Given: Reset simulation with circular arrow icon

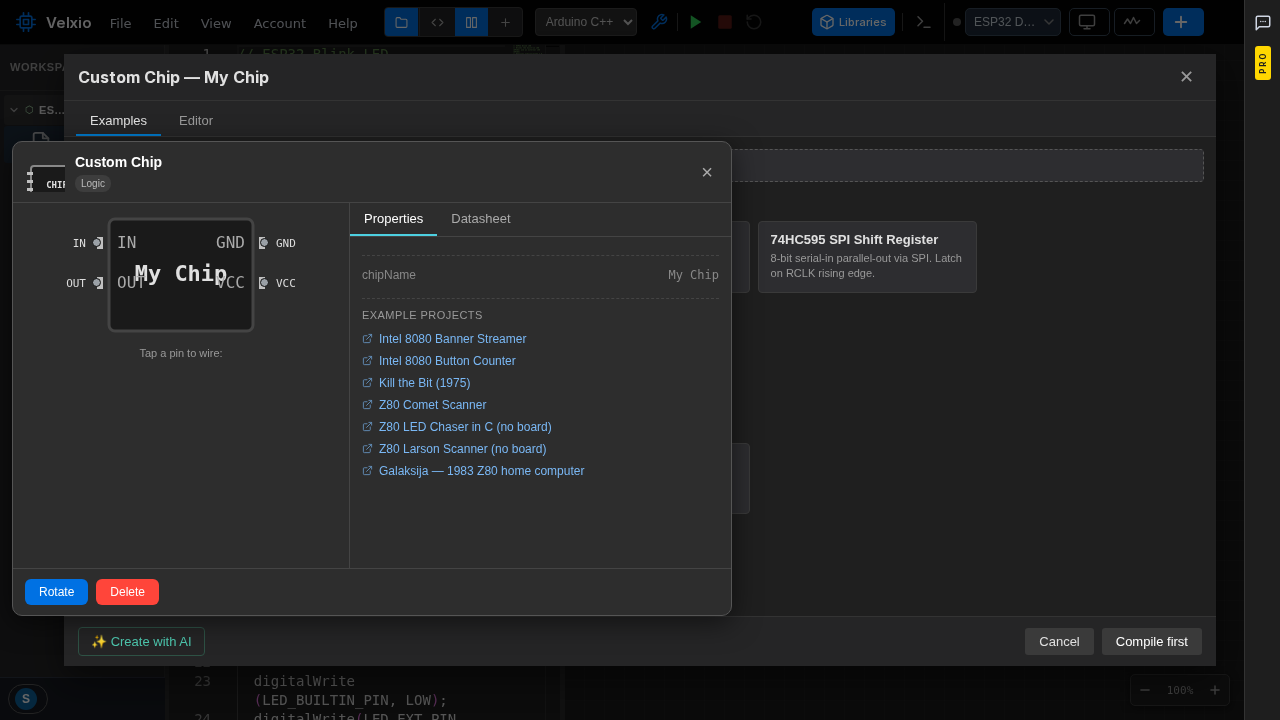Looking at the screenshot, I should 754,22.
